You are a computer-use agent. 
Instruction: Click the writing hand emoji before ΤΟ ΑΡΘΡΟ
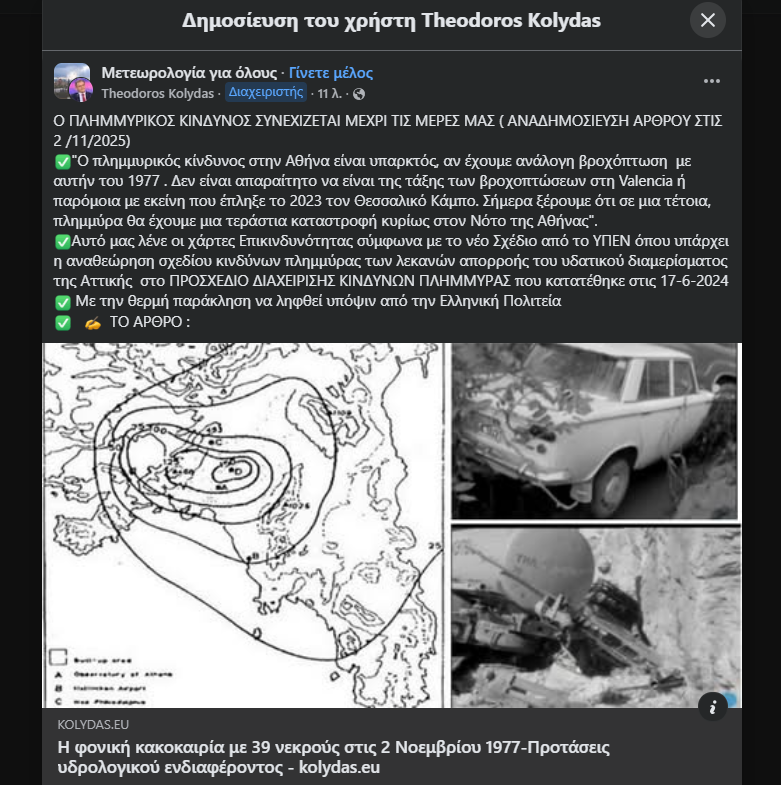(x=93, y=323)
